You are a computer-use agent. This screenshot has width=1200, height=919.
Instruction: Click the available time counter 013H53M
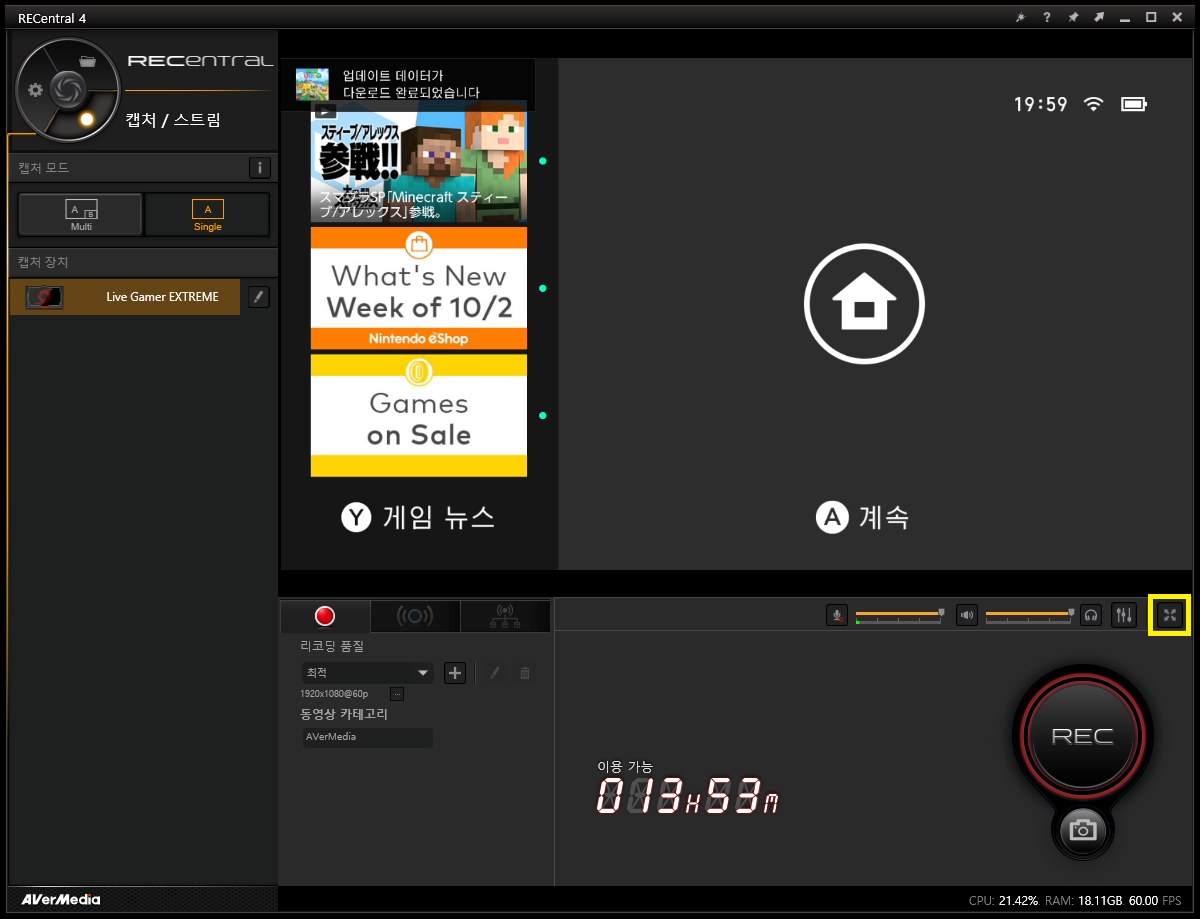pos(688,795)
